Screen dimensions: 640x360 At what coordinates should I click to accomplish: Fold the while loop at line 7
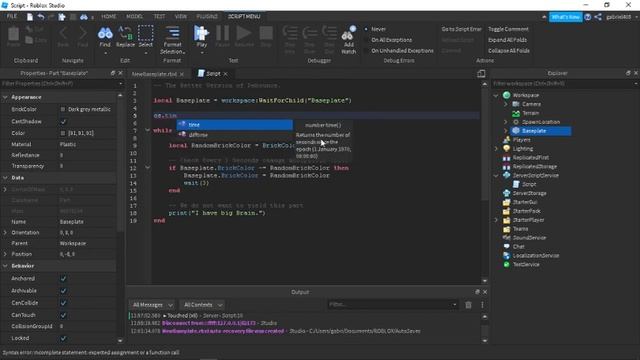tap(147, 130)
